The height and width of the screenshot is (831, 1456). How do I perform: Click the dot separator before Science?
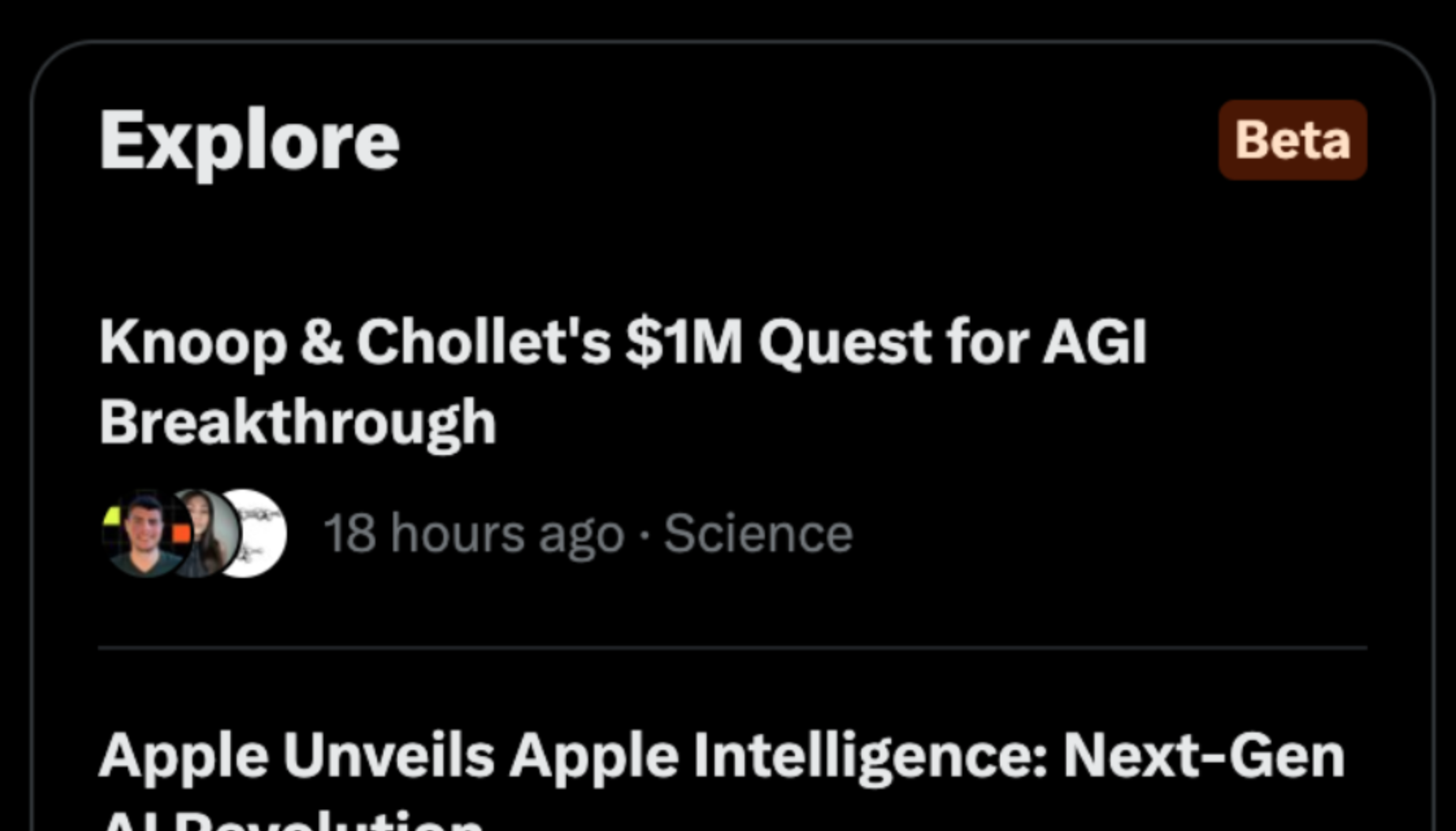click(x=644, y=535)
